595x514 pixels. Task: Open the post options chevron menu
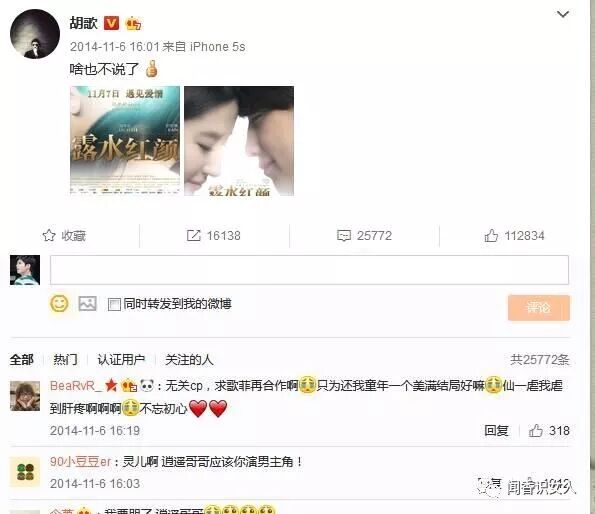coord(562,14)
